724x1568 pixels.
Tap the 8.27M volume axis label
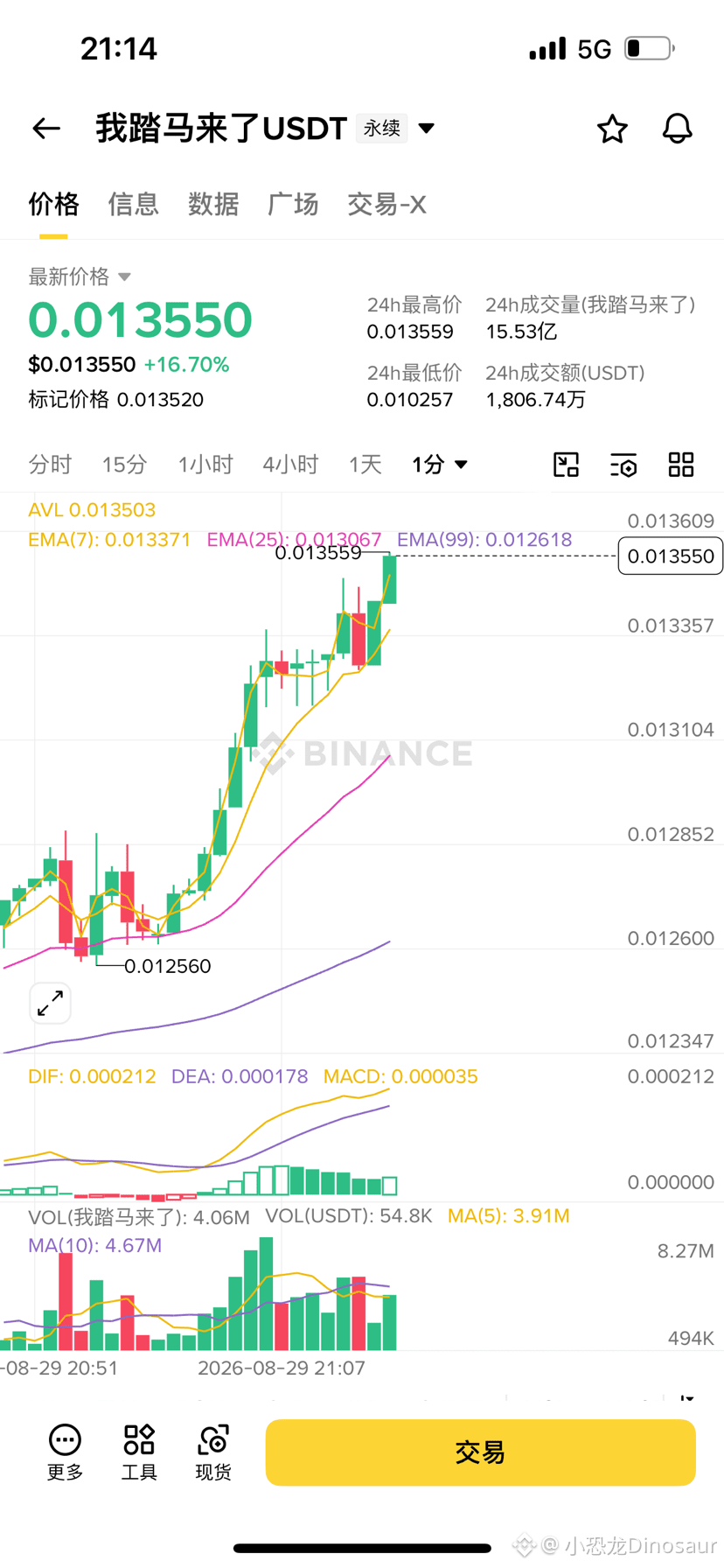[686, 1251]
